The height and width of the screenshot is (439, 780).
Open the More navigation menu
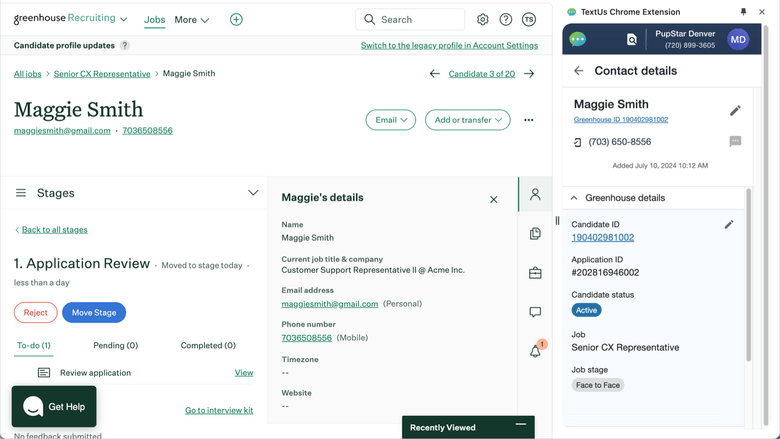192,20
